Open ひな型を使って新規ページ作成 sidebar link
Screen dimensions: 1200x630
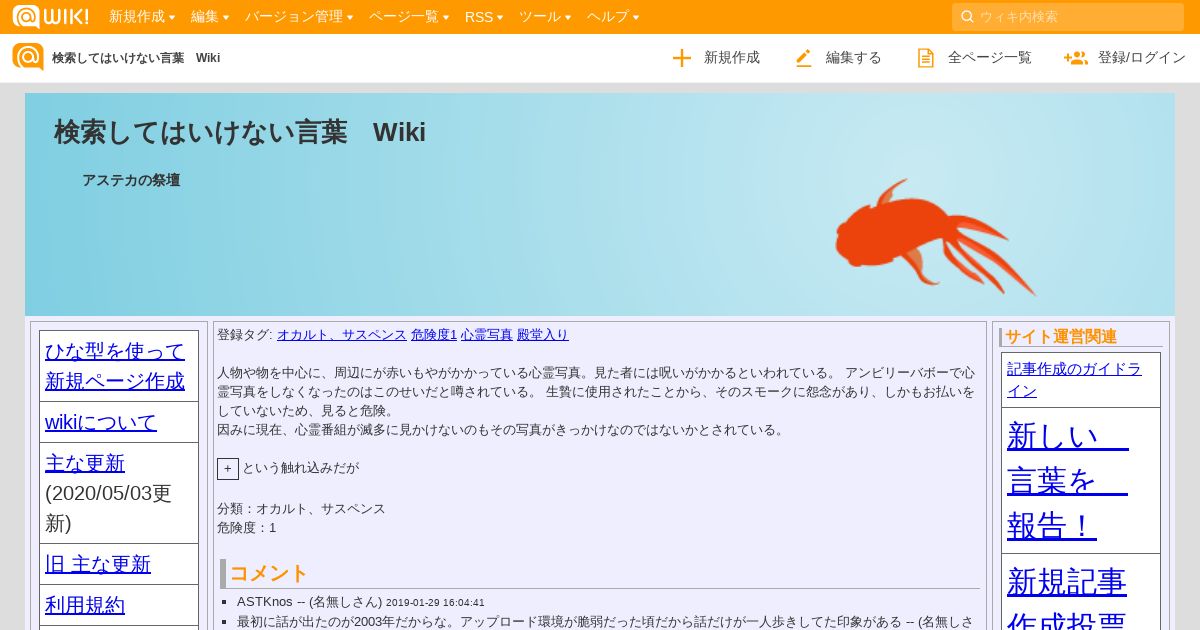(x=115, y=366)
